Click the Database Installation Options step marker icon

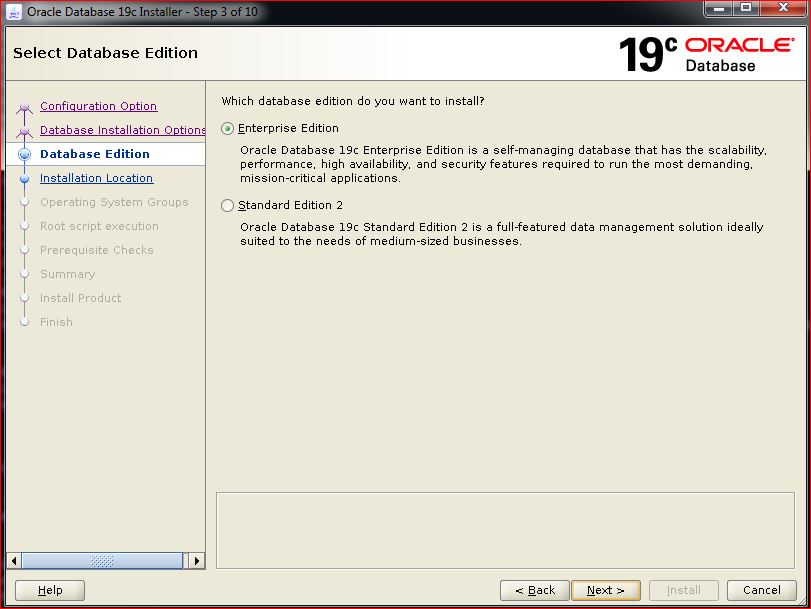[x=25, y=131]
